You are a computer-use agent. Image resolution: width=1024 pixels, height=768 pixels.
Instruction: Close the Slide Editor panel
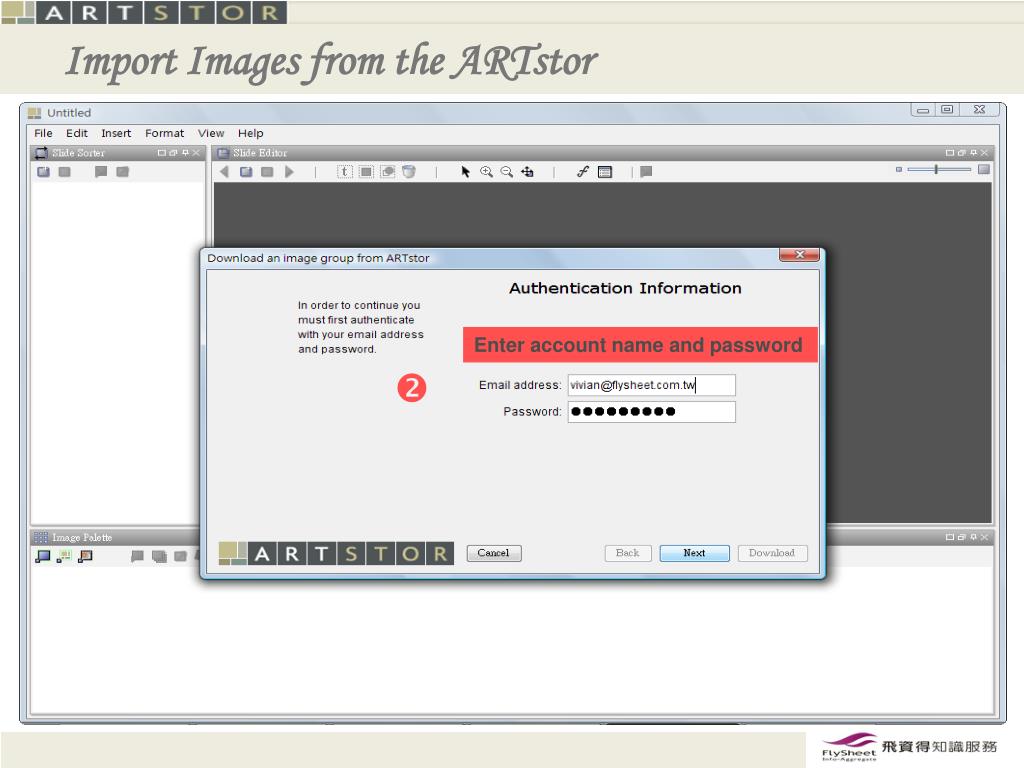984,153
